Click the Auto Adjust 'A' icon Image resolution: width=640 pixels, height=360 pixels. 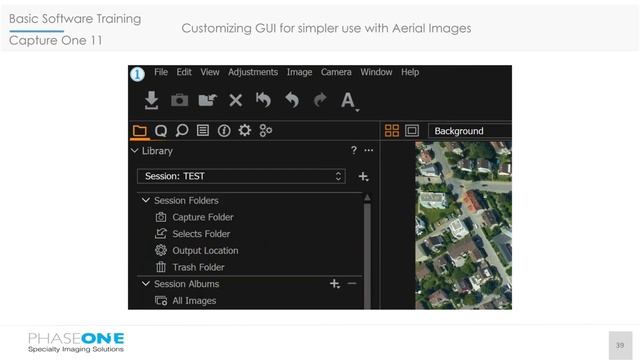click(x=347, y=100)
